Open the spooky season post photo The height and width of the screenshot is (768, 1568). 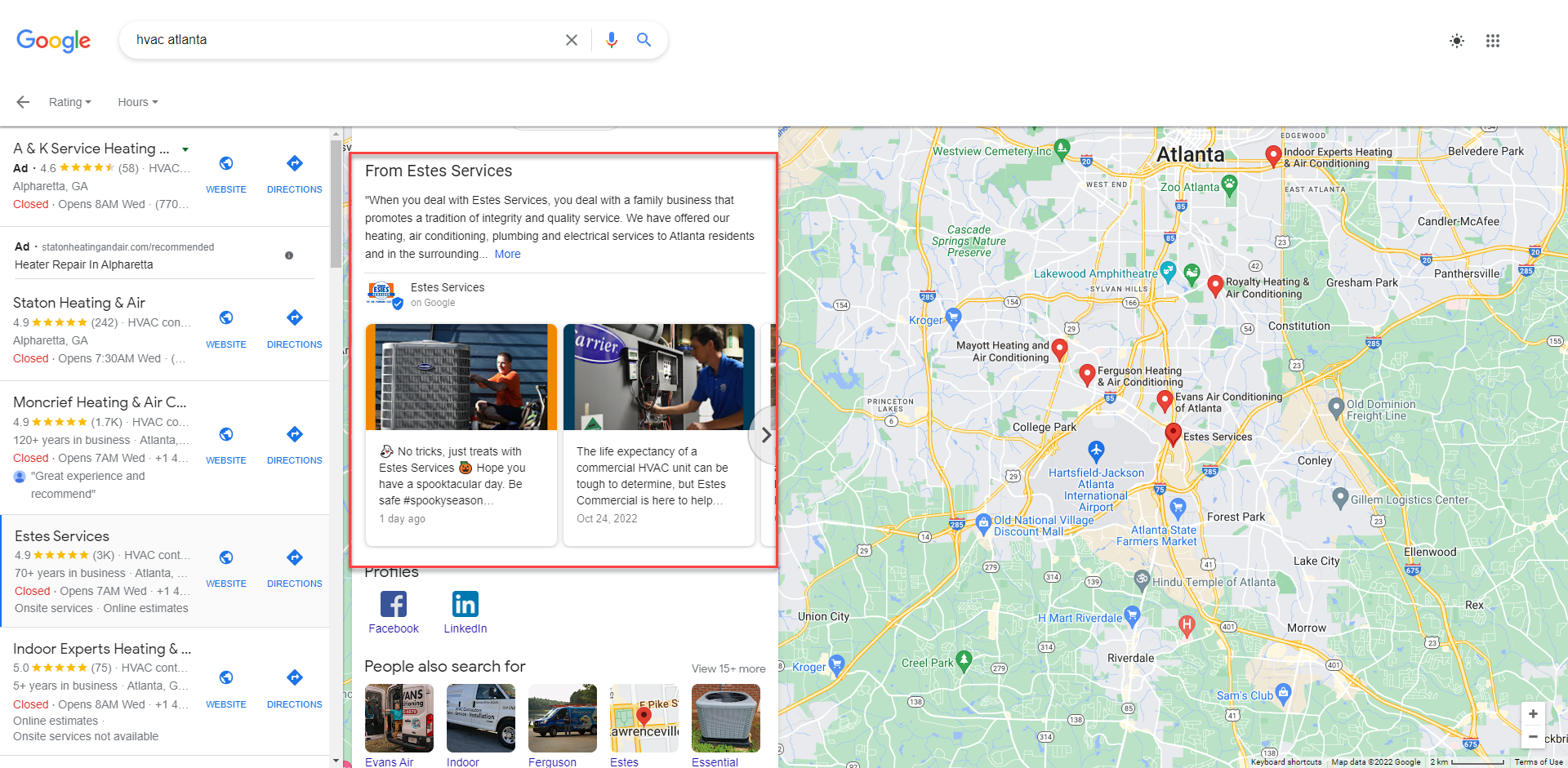461,377
